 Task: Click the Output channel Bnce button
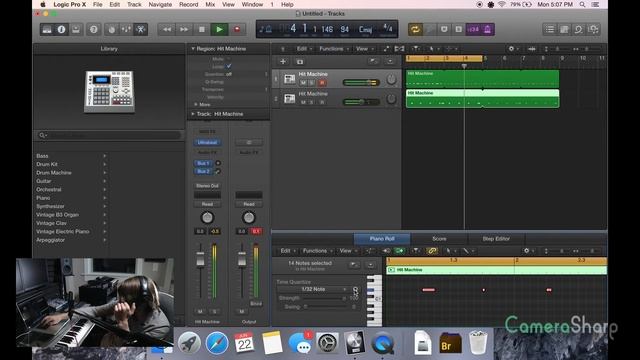point(256,304)
